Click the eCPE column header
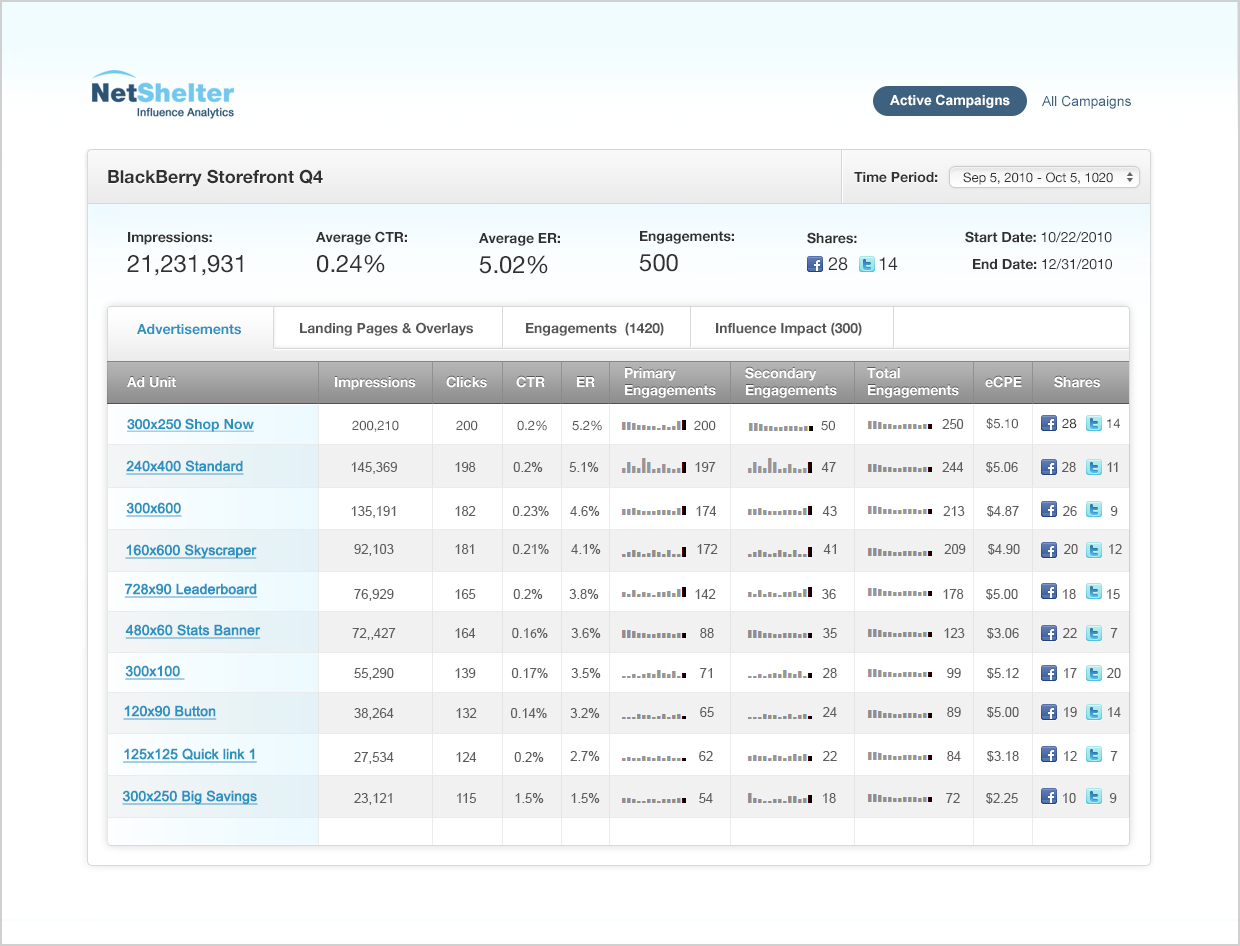1240x946 pixels. [1002, 382]
